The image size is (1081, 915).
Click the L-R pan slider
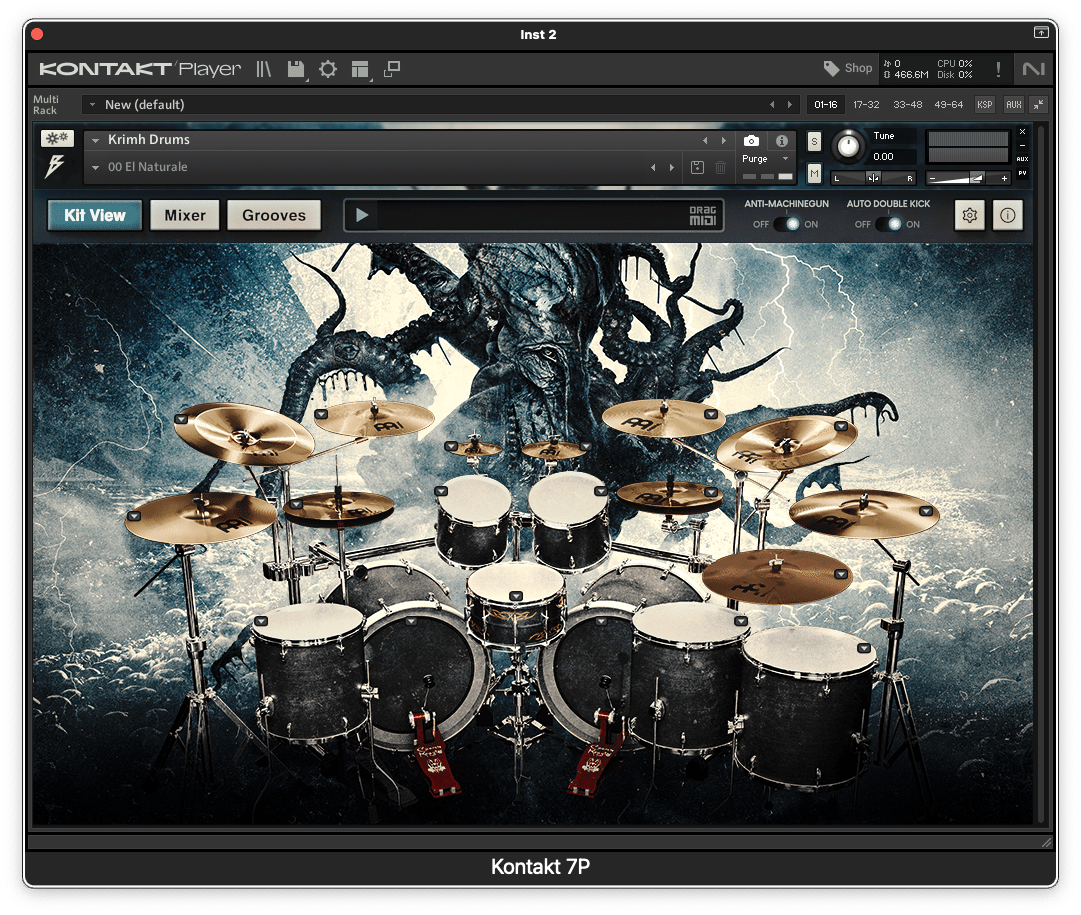[873, 178]
